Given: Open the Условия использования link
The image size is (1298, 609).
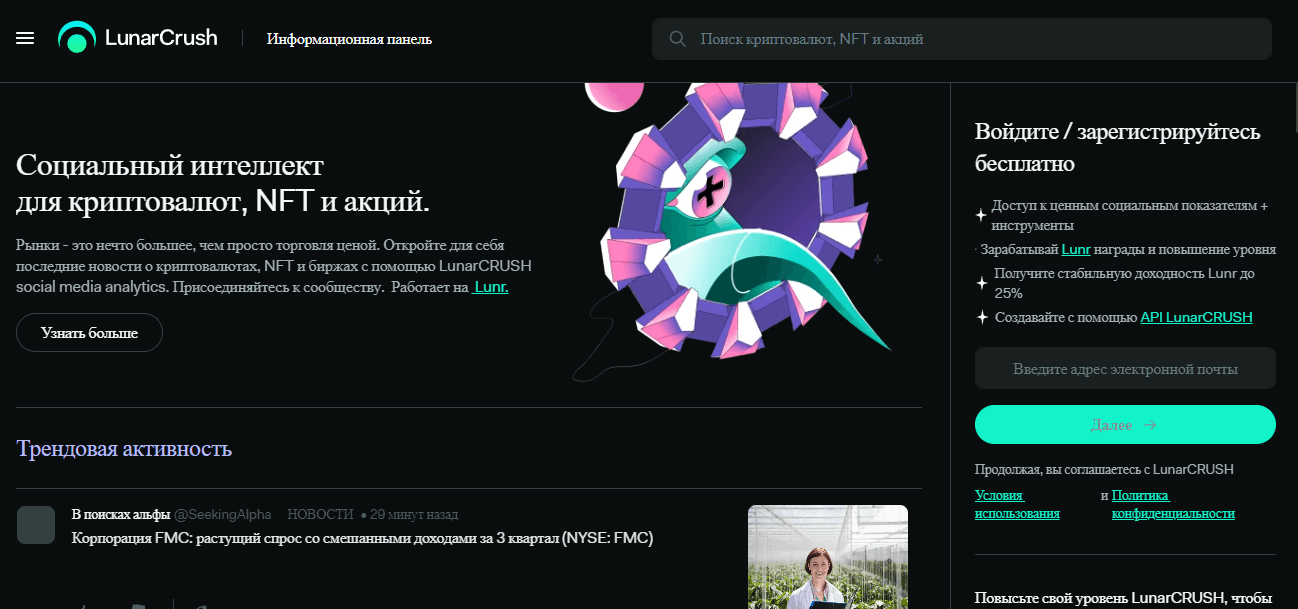Looking at the screenshot, I should point(1016,504).
